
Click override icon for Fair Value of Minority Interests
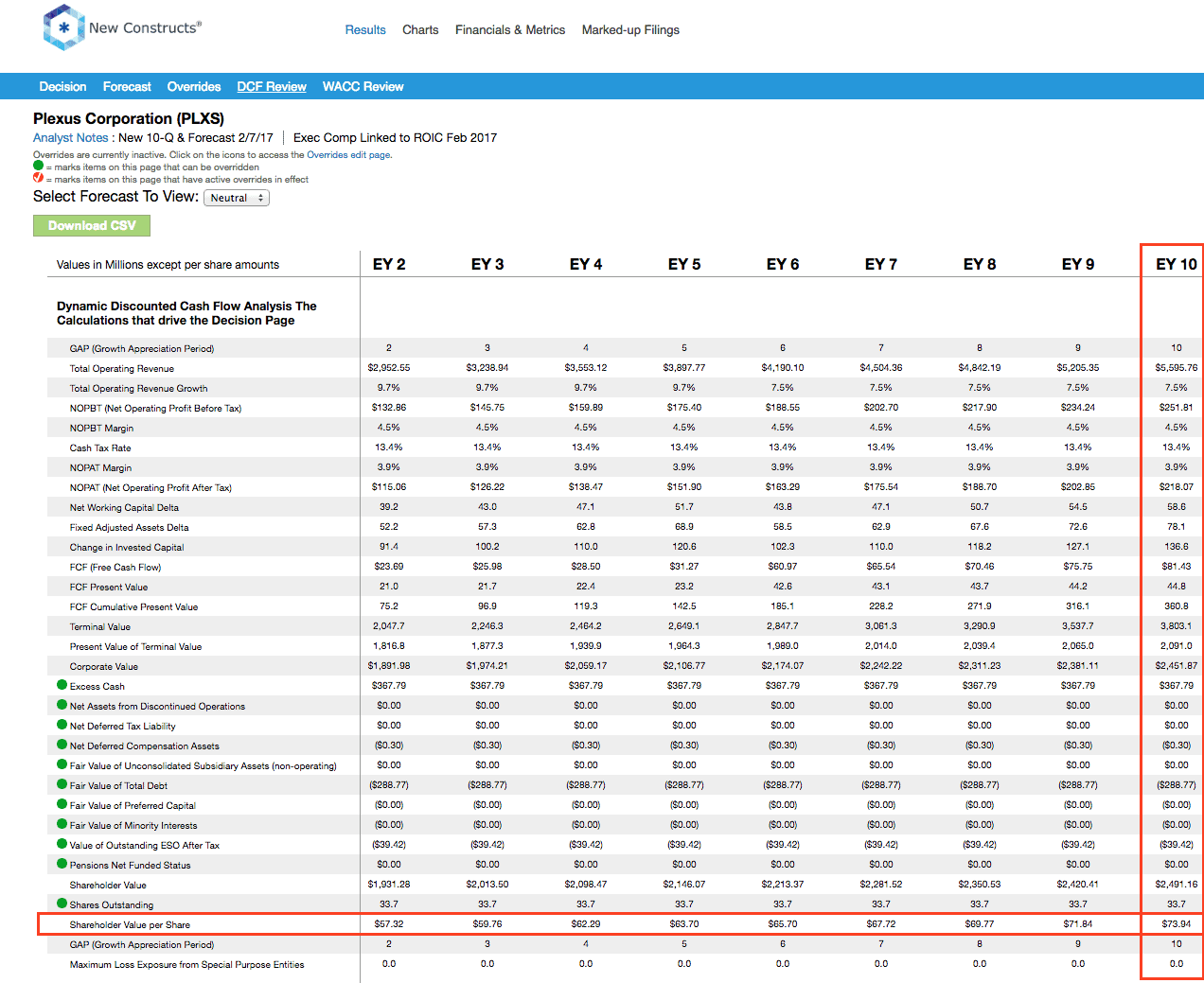62,824
